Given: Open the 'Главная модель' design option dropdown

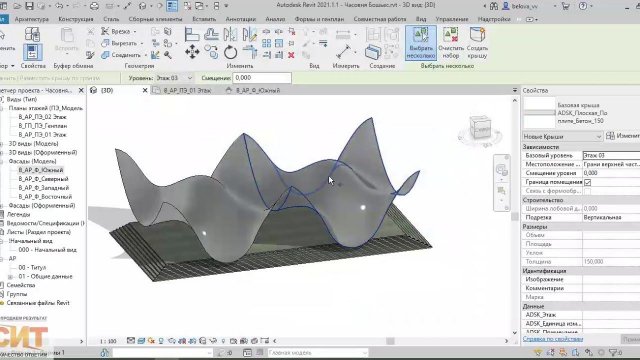Looking at the screenshot, I should point(318,352).
